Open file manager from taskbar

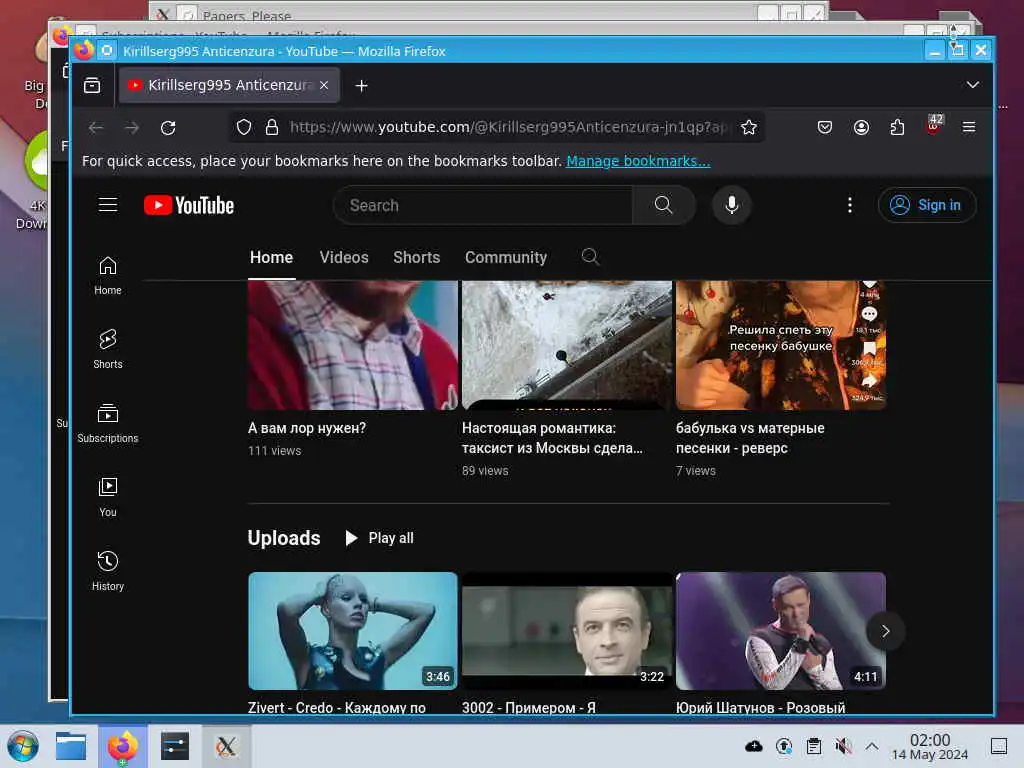pyautogui.click(x=71, y=746)
